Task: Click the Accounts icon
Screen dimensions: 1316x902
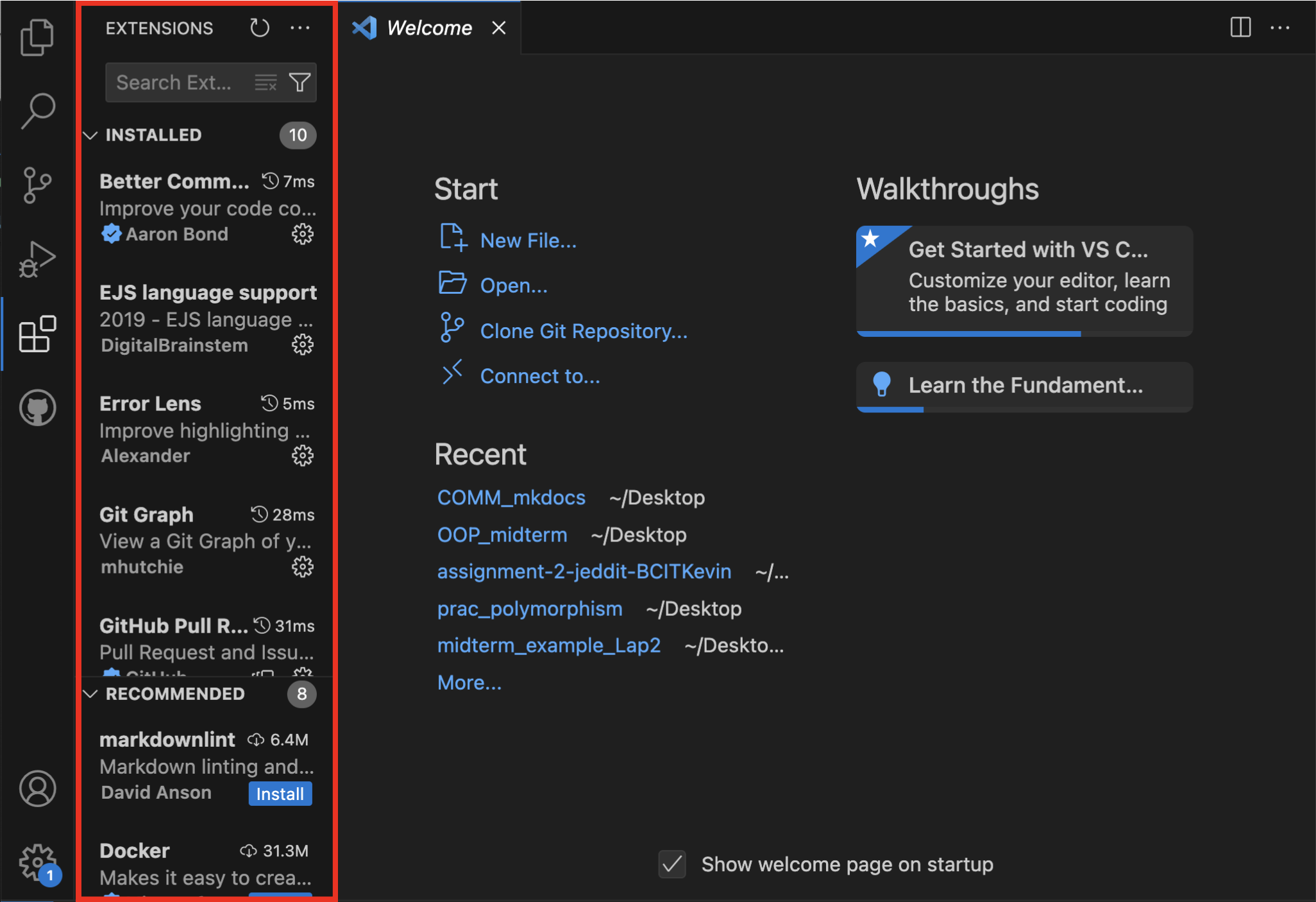Action: tap(37, 788)
